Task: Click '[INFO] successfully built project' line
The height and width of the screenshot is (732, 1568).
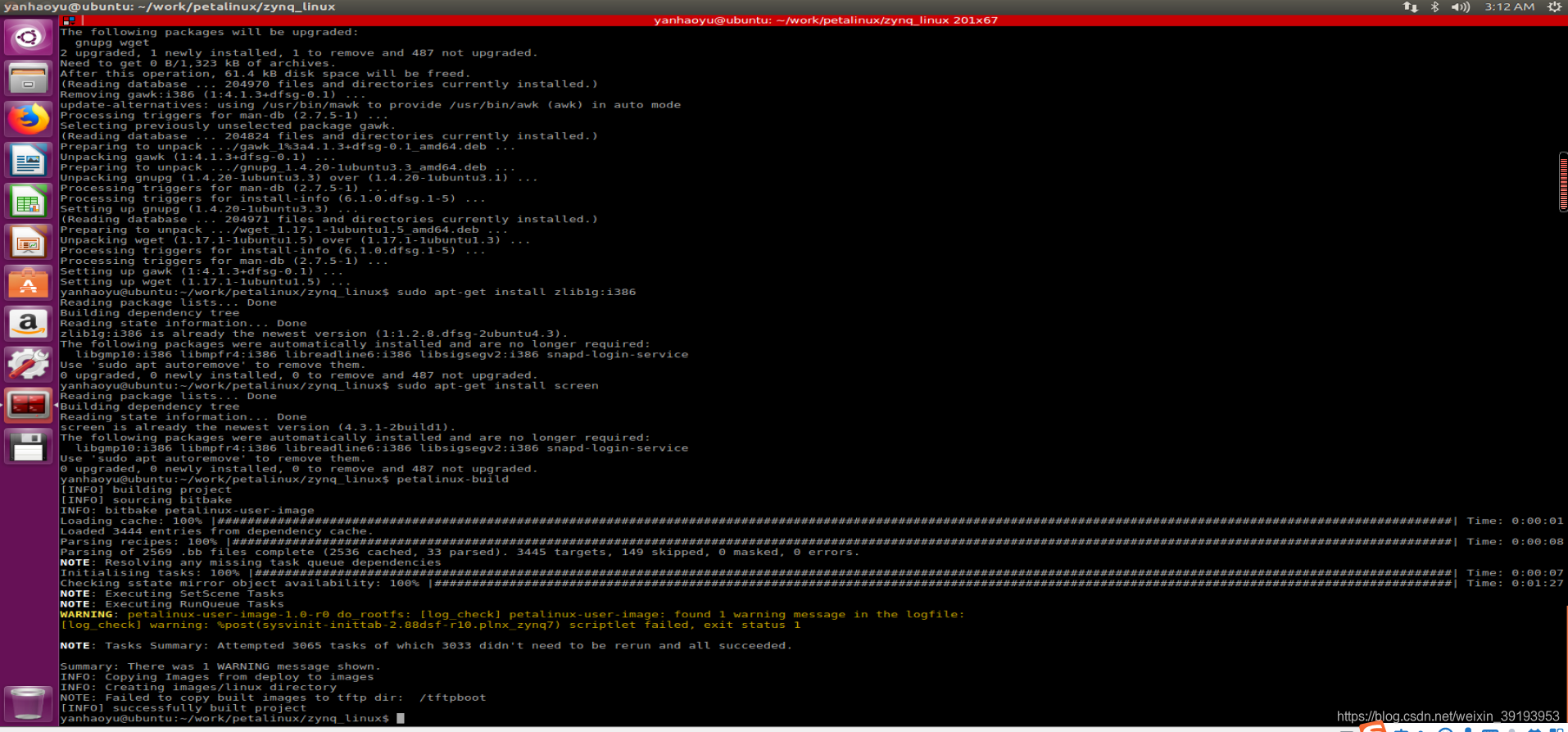Action: click(183, 707)
